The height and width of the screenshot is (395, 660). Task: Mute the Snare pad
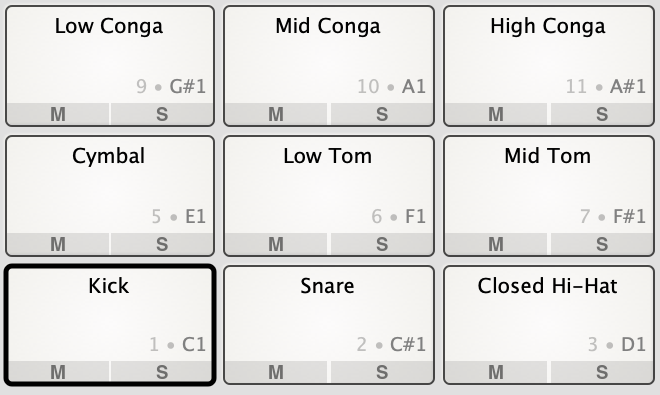276,372
